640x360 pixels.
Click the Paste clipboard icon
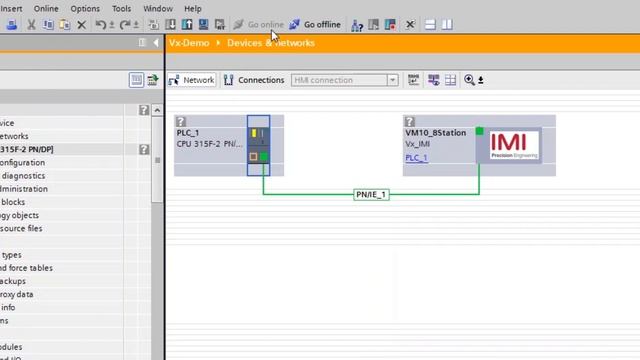coord(64,24)
